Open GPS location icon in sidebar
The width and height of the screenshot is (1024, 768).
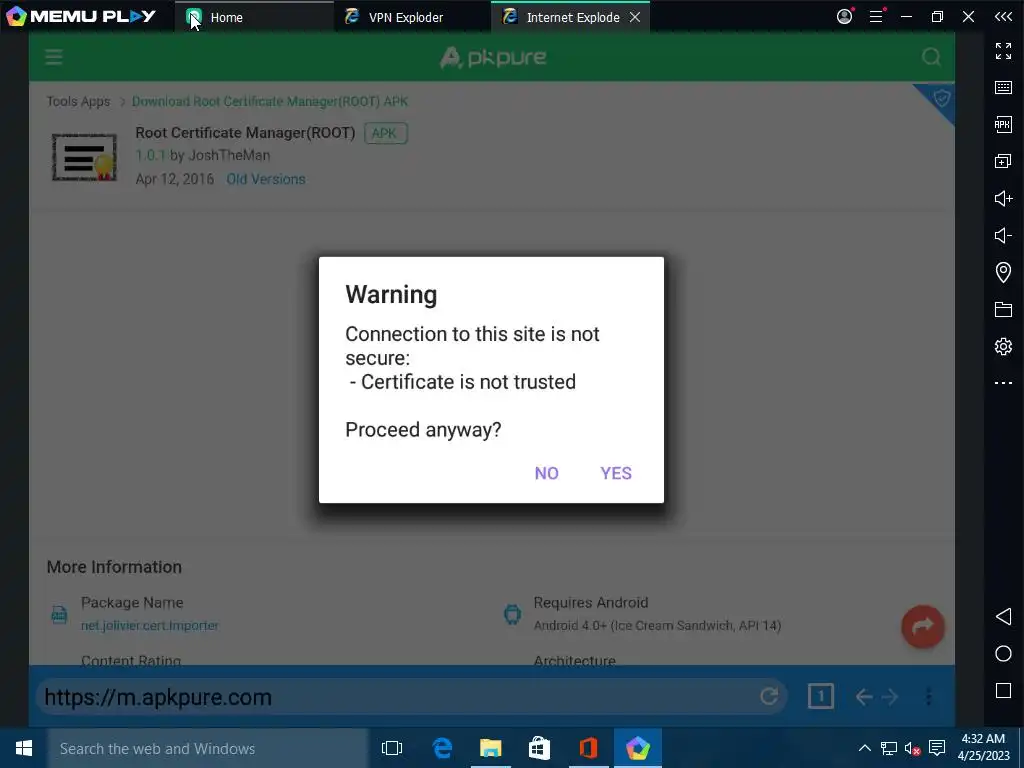coord(1003,272)
